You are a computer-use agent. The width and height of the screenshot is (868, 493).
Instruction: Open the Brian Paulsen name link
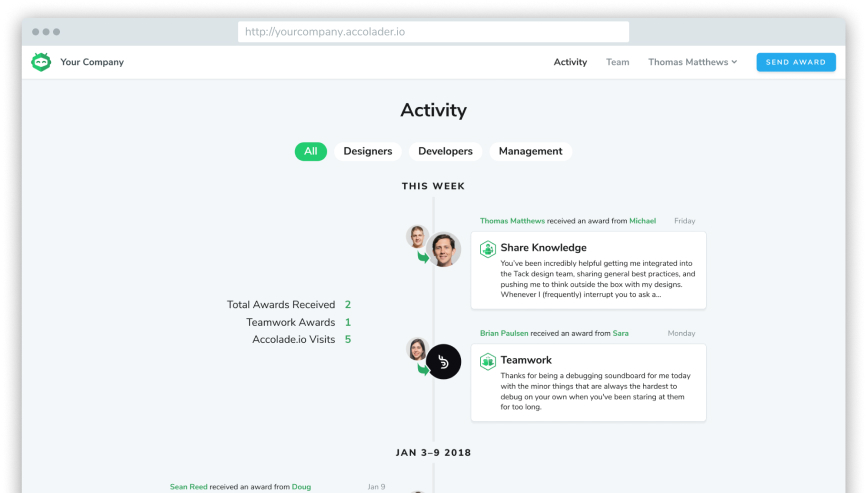504,333
